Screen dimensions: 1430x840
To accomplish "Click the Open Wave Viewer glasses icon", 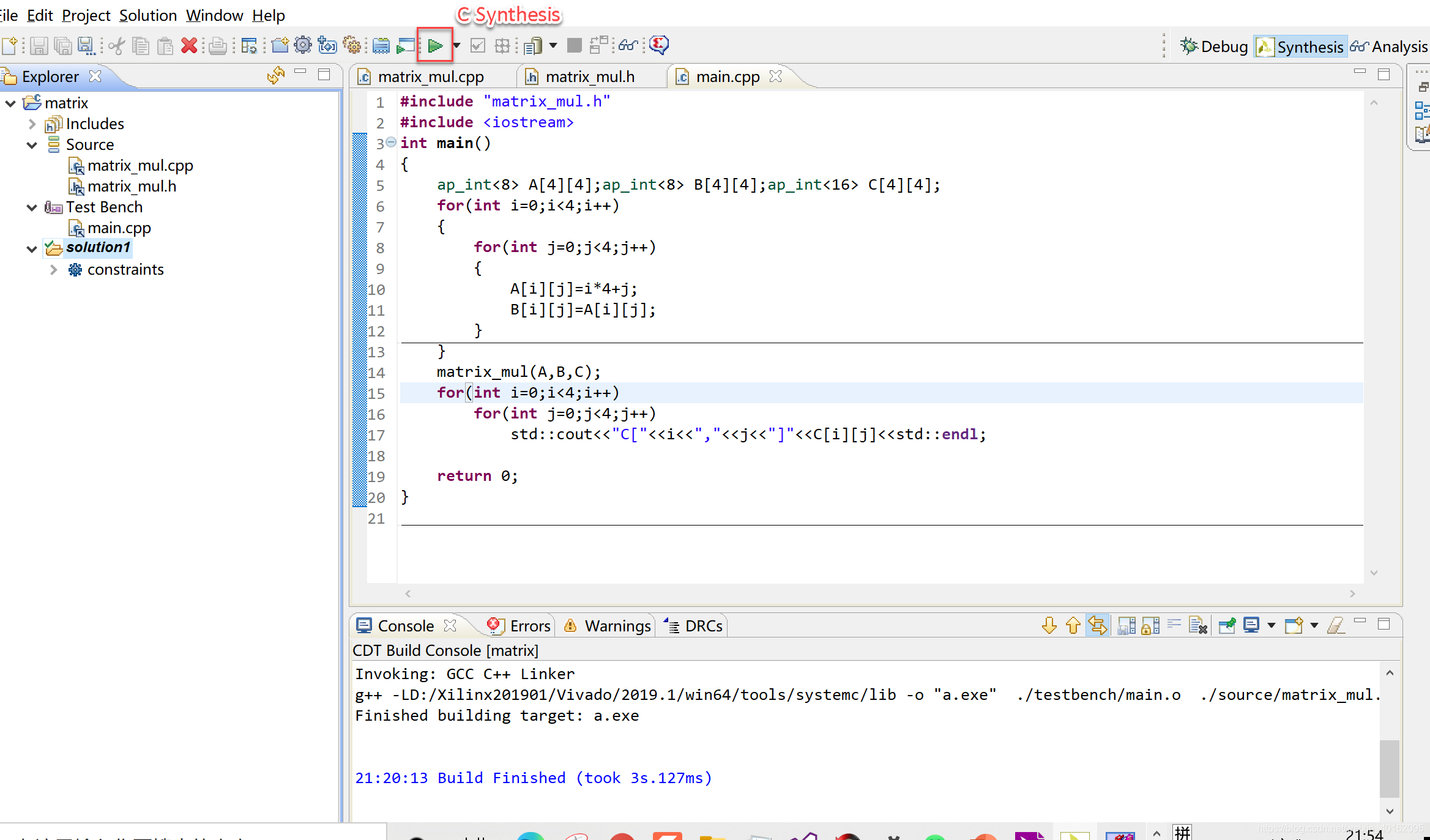I will [628, 45].
